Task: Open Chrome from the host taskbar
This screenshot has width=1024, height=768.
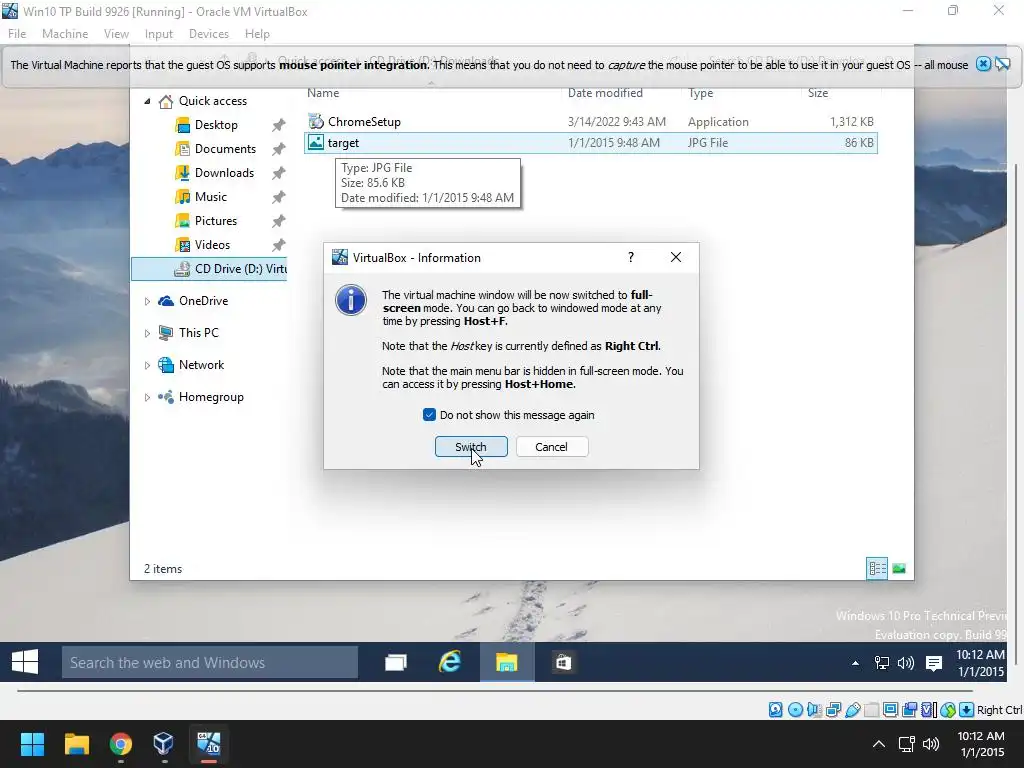Action: (121, 744)
